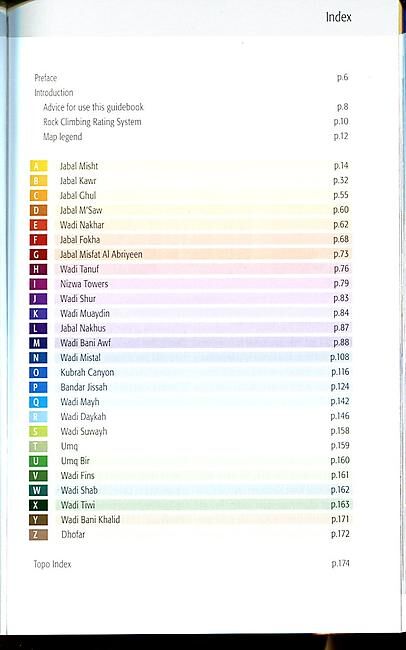Click the Wadi Tanuf entry

[80, 269]
